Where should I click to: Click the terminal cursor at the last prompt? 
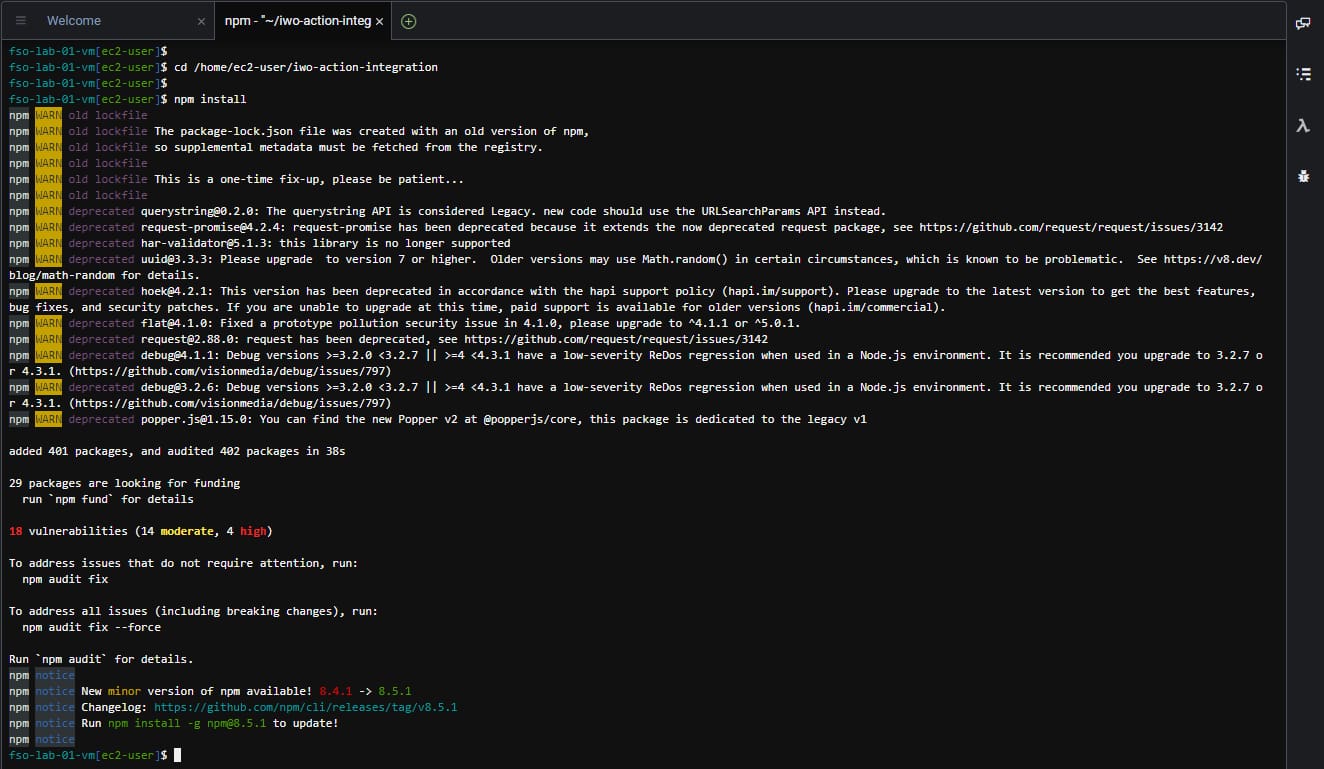(177, 755)
